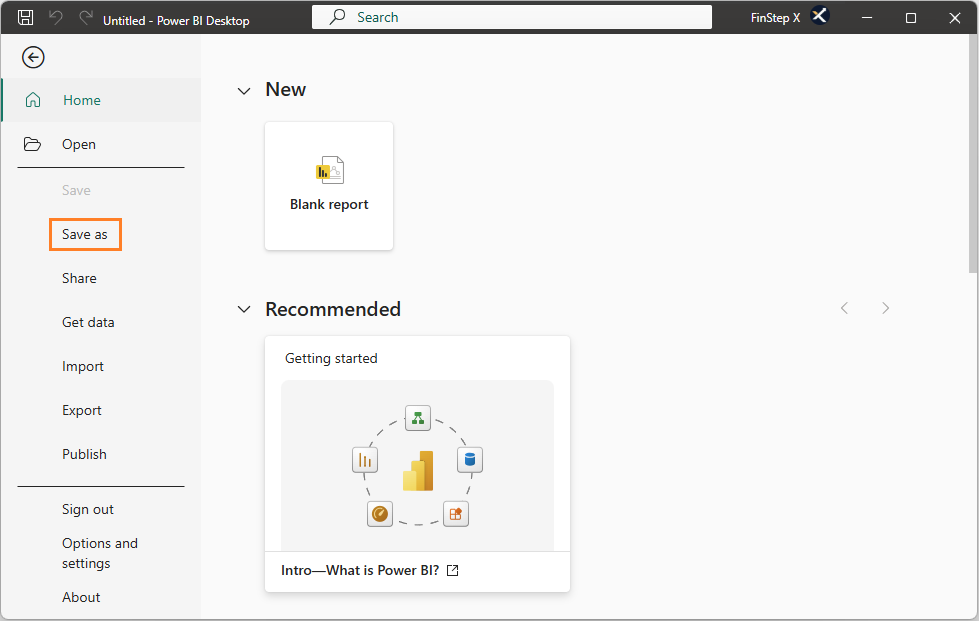Close the Power BI Desktop window

point(955,17)
